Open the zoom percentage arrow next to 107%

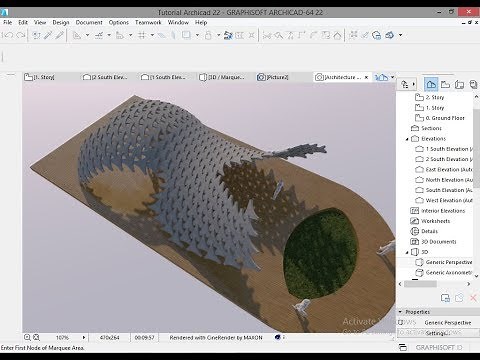[x=84, y=338]
